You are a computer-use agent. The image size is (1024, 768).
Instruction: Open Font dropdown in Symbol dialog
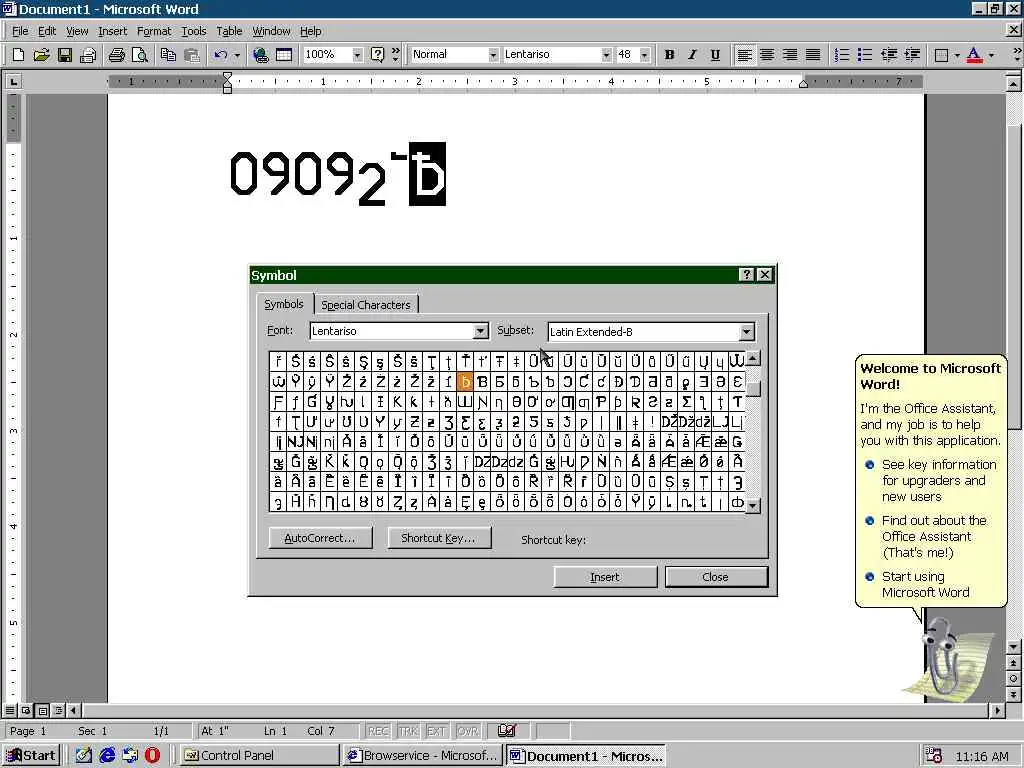(480, 331)
